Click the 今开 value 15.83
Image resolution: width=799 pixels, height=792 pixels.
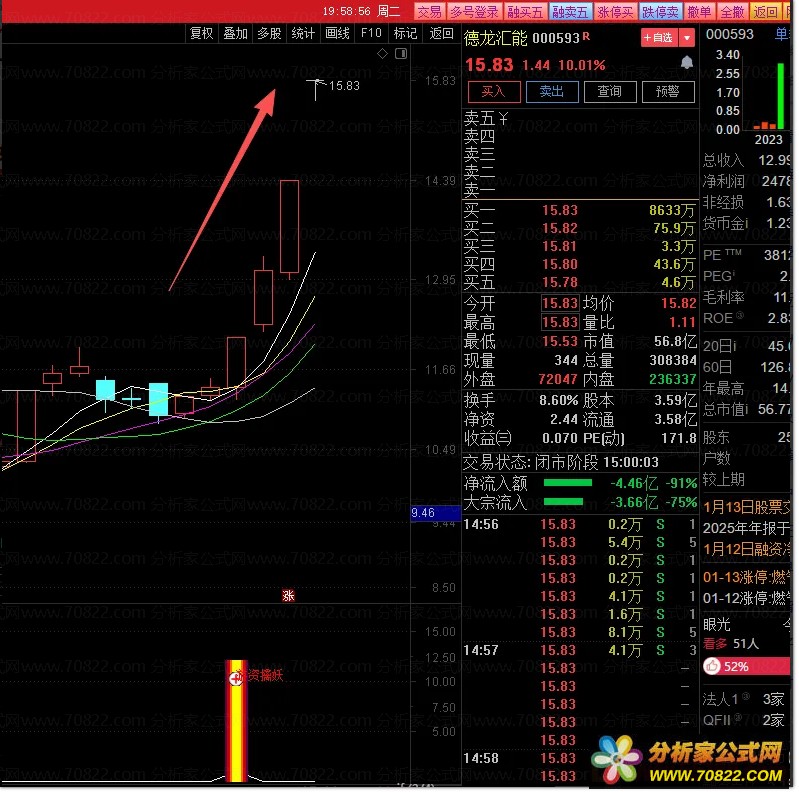(x=560, y=303)
